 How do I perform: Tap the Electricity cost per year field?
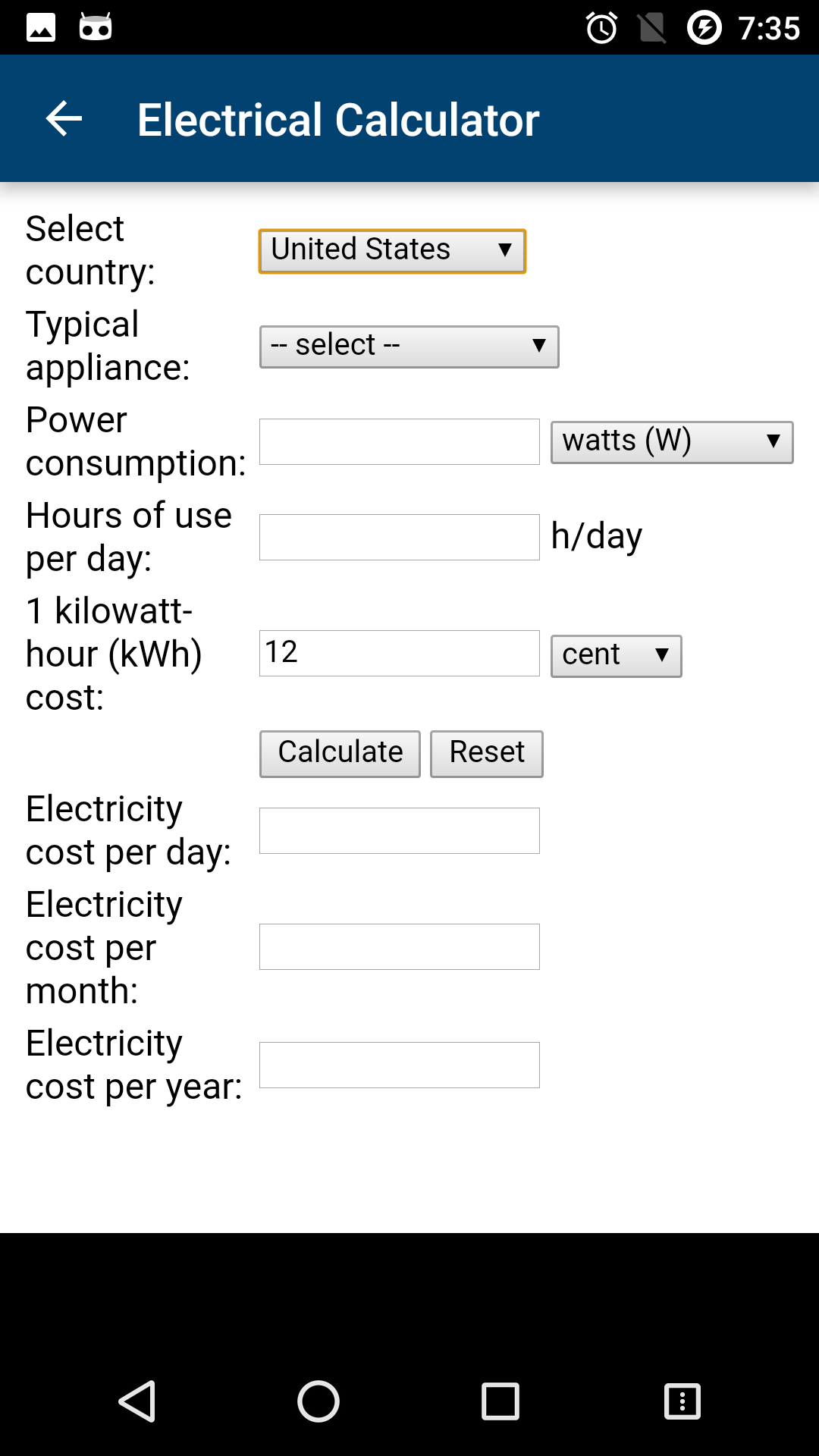[399, 1065]
